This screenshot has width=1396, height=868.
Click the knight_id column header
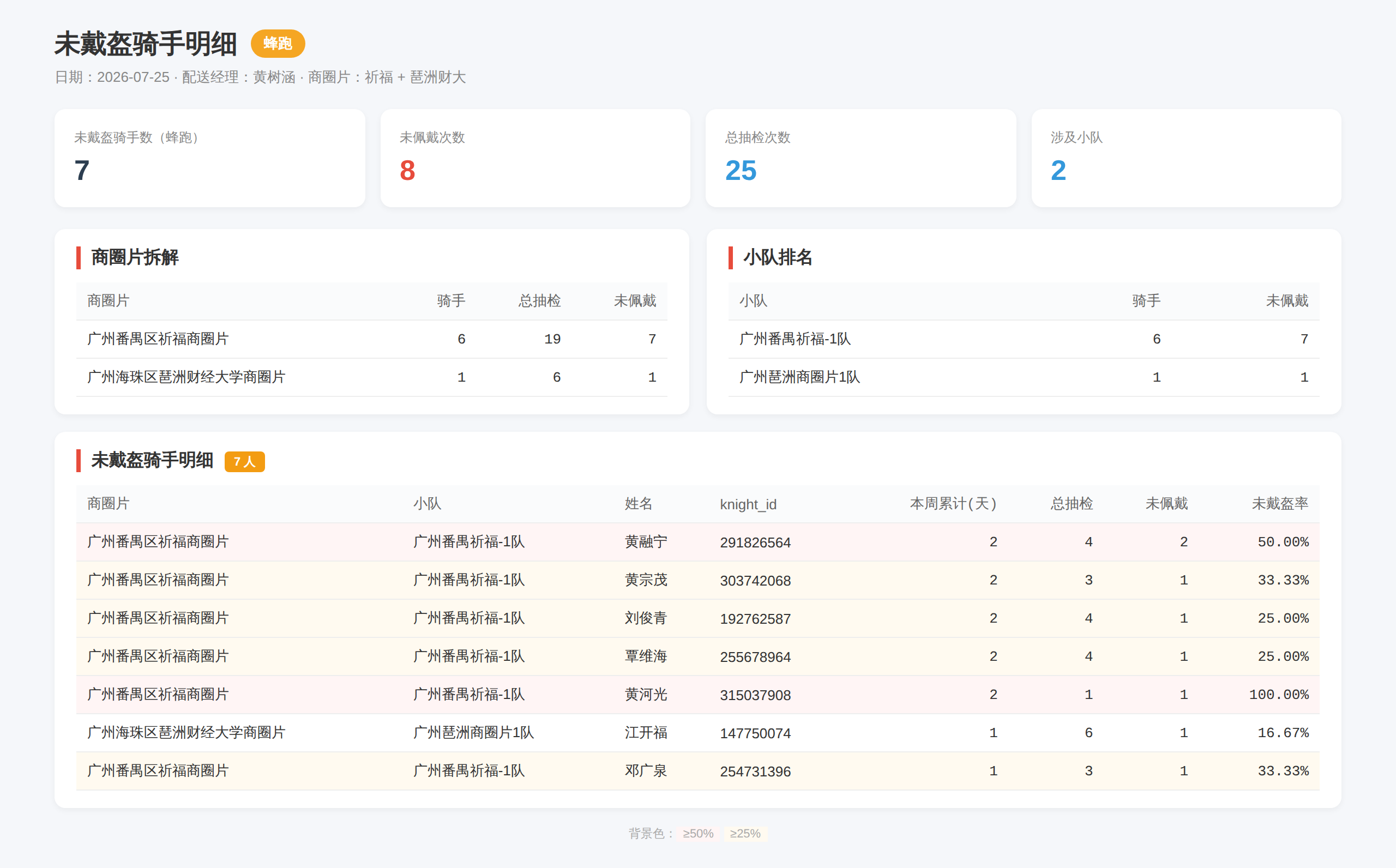[748, 504]
